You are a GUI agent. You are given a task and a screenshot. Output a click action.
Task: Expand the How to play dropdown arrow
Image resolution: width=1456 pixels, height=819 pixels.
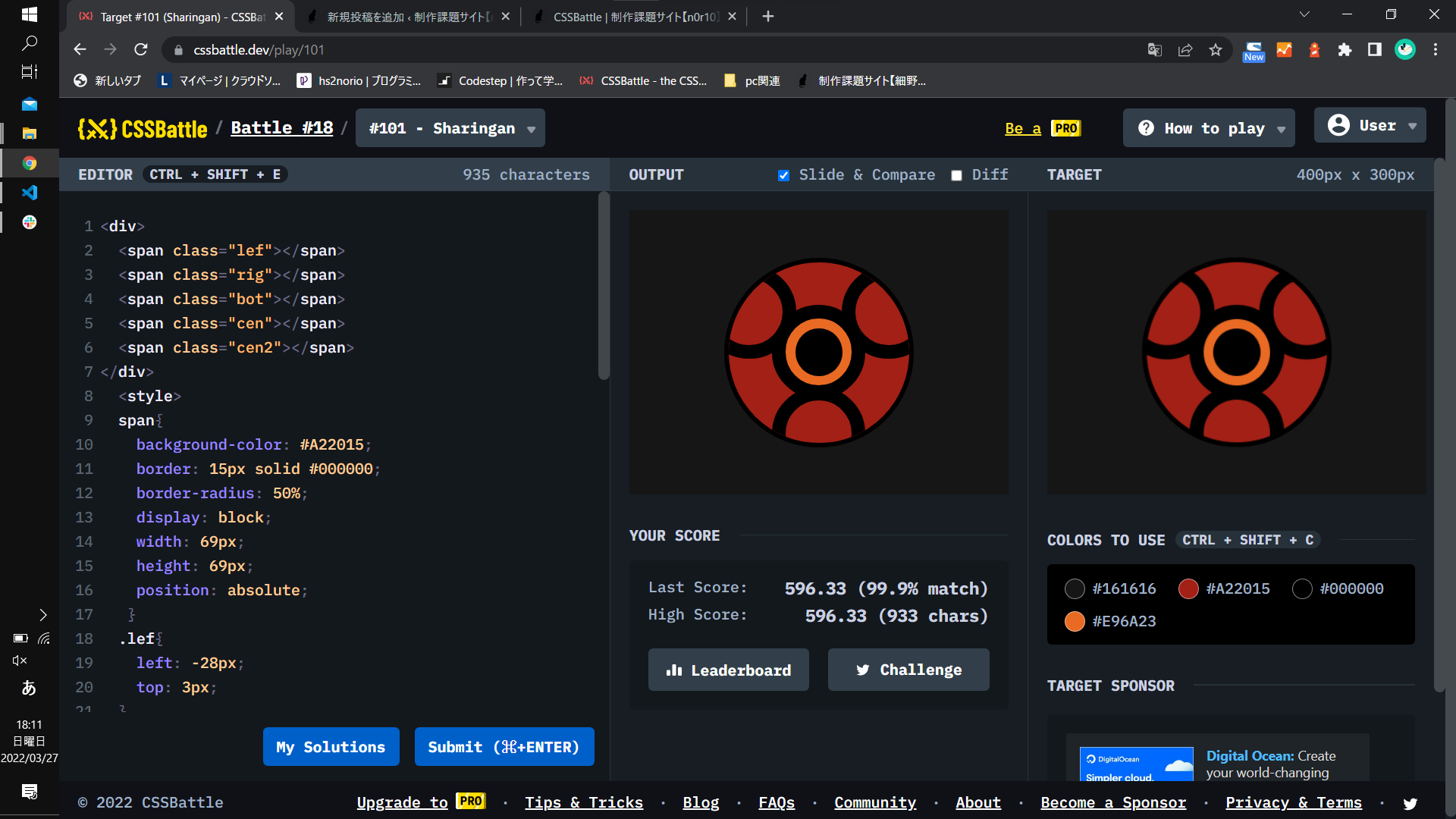(x=1282, y=130)
